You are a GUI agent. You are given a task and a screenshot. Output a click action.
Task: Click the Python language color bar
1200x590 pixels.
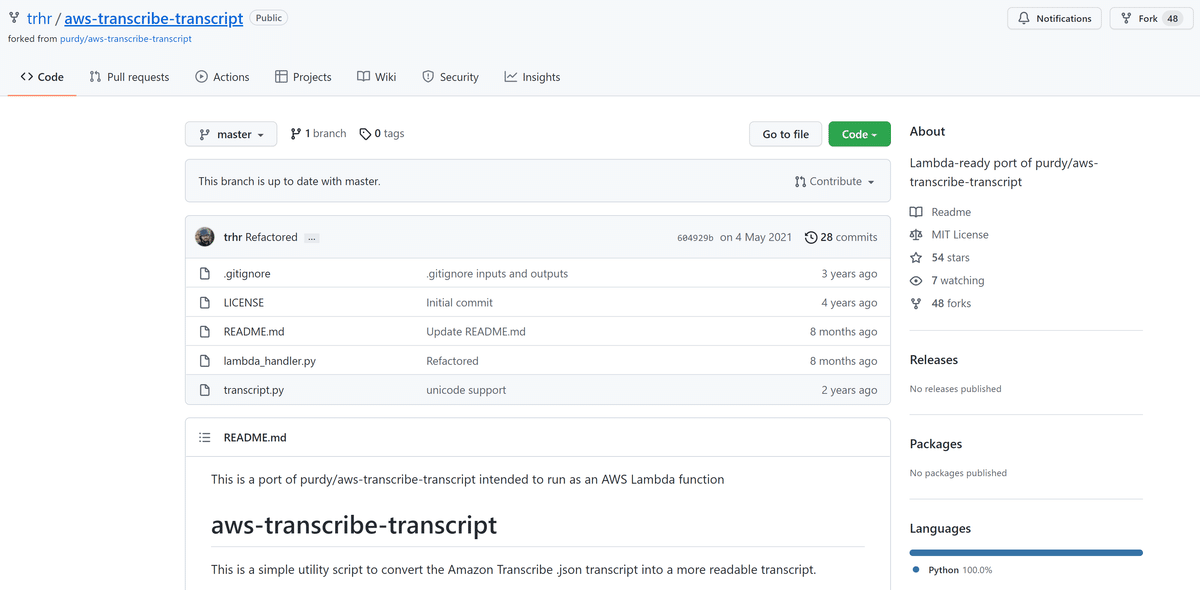tap(1026, 552)
